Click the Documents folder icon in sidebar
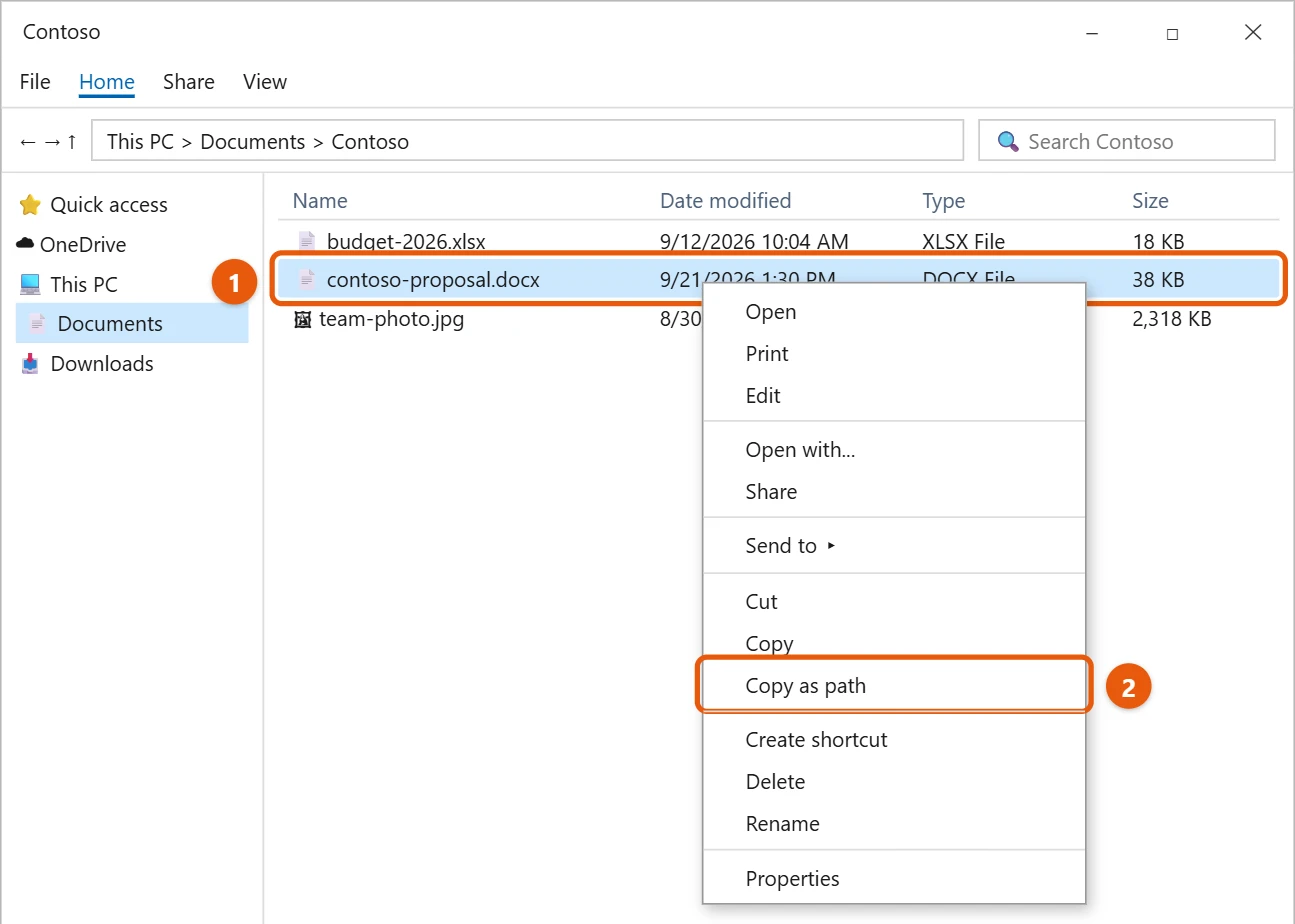The image size is (1295, 924). [37, 324]
